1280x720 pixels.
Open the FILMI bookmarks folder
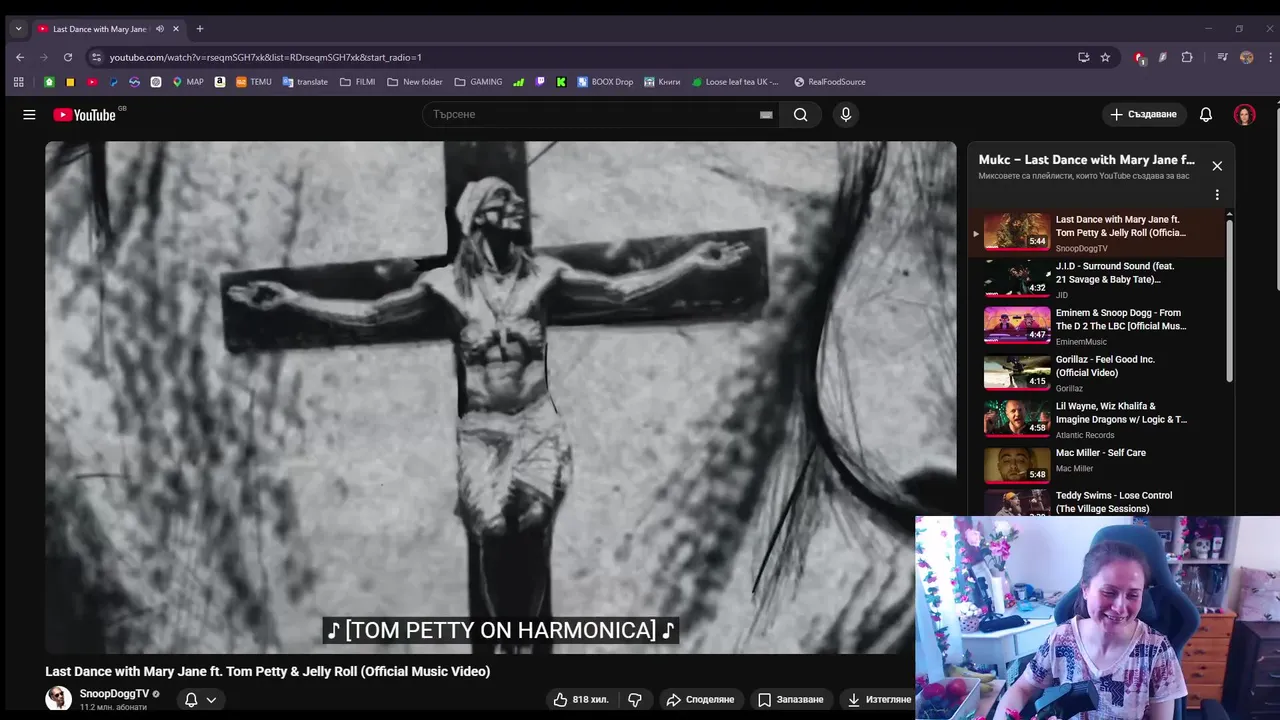click(358, 82)
